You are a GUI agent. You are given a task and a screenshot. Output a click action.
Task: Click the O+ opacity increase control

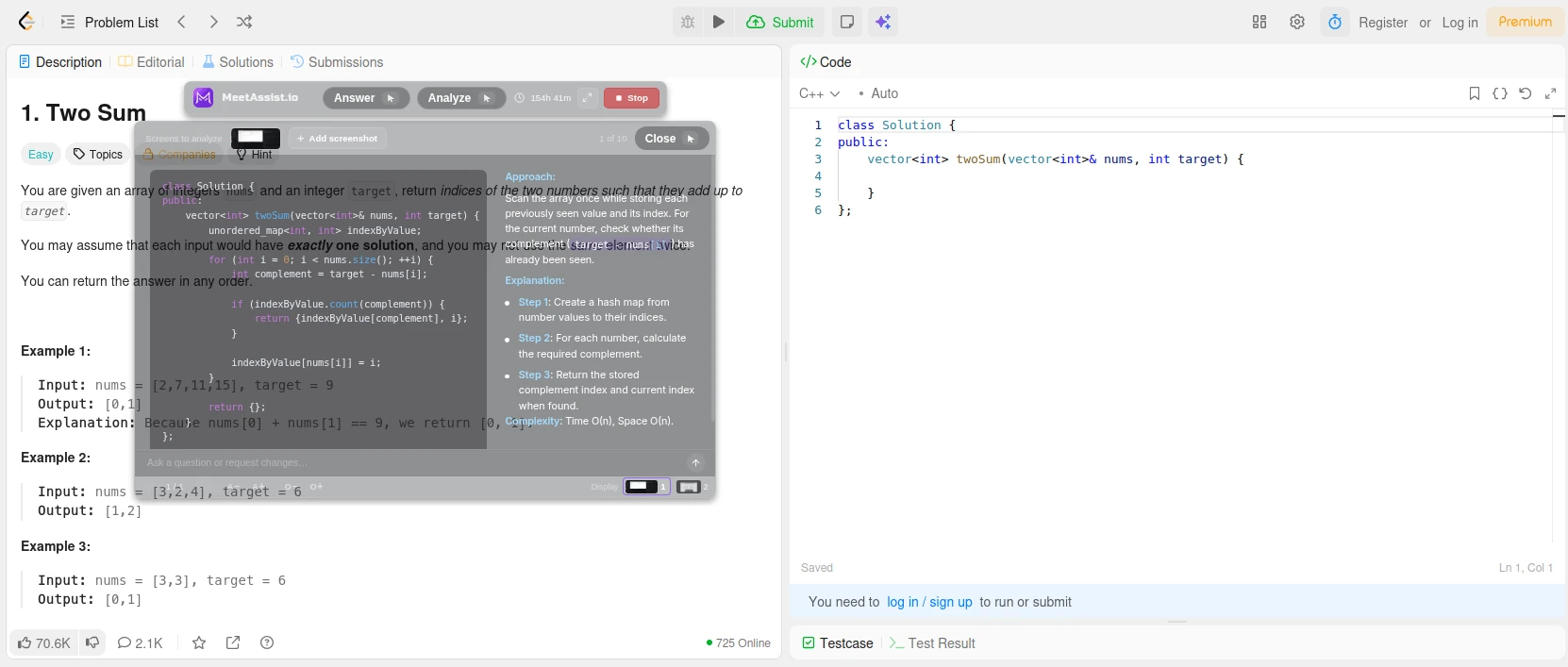316,487
